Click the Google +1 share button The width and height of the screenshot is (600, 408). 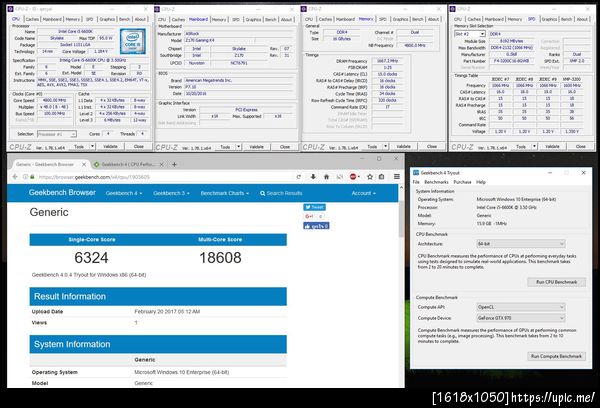pyautogui.click(x=309, y=216)
